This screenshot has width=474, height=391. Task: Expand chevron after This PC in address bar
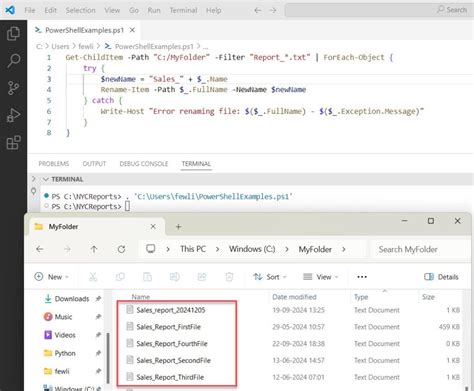[217, 249]
